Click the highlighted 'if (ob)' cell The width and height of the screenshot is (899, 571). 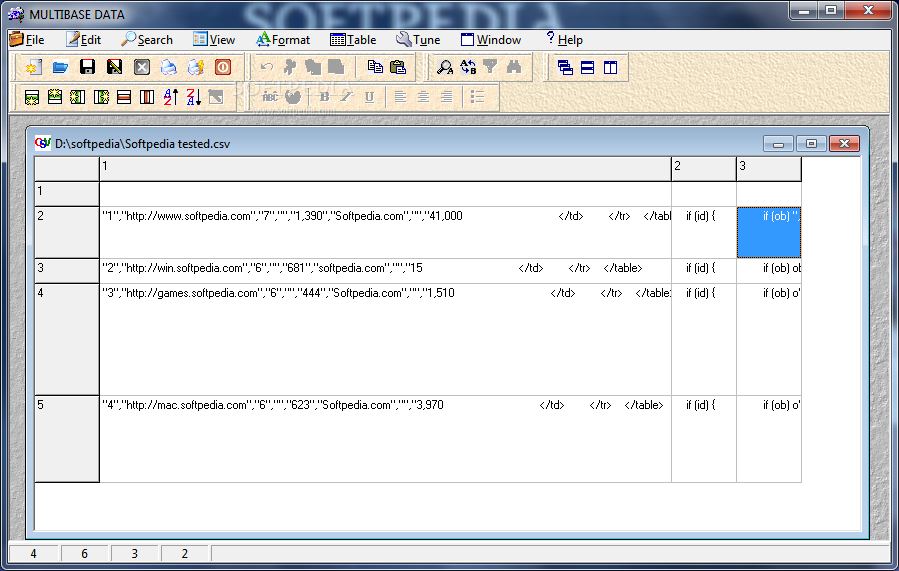769,232
